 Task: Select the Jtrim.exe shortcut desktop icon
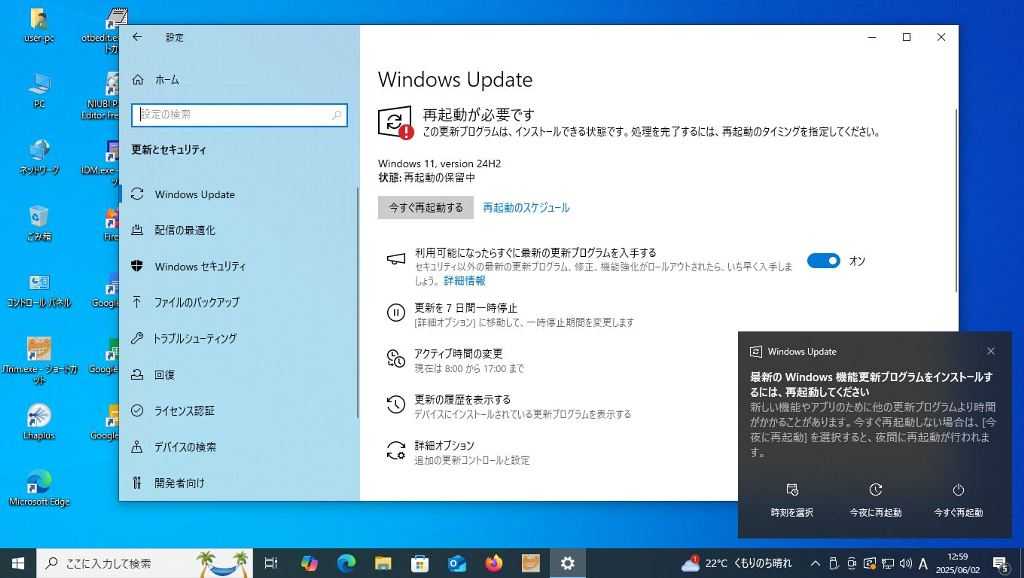coord(39,361)
